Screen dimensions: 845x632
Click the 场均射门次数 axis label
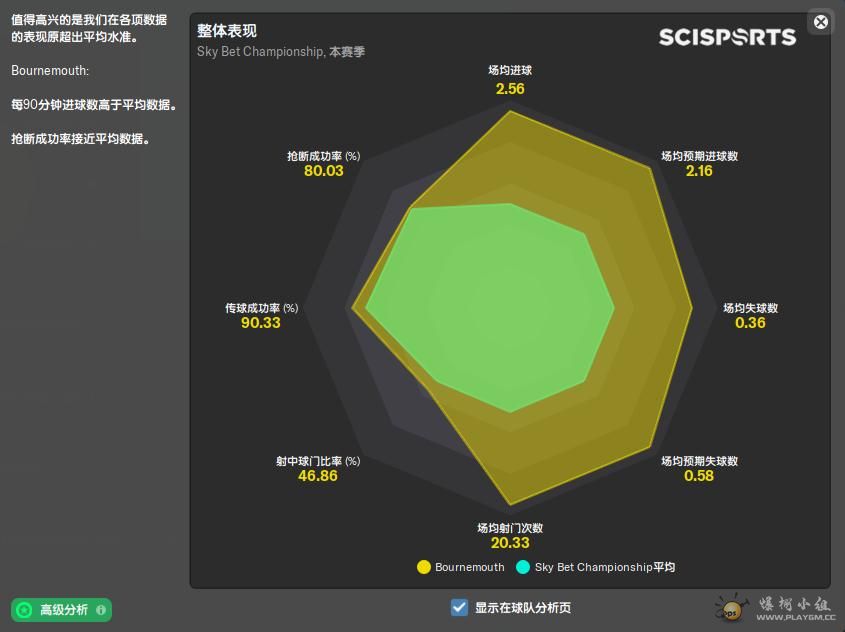(510, 527)
